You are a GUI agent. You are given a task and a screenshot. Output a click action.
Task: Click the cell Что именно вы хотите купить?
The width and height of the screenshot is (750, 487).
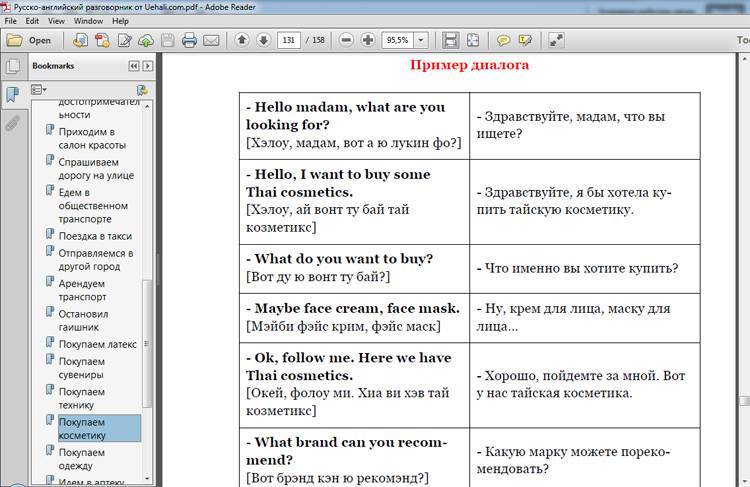(585, 268)
